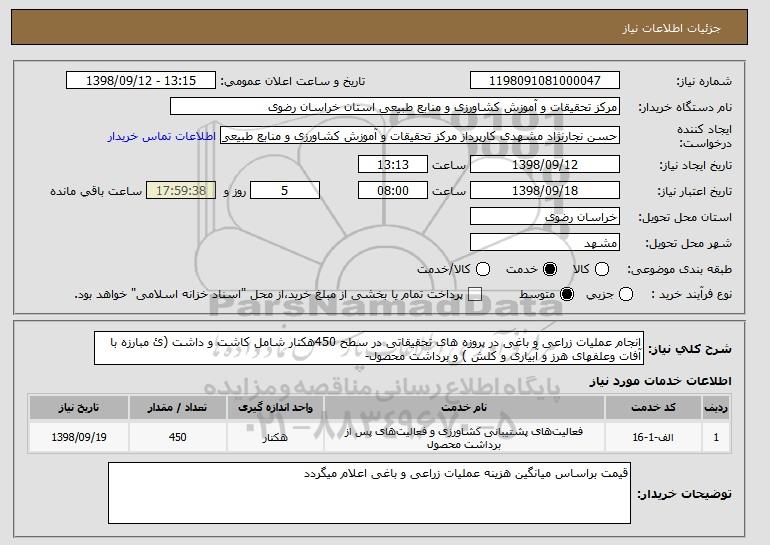Choose the جزیی purchase process option
Image resolution: width=770 pixels, height=545 pixels.
coord(626,294)
